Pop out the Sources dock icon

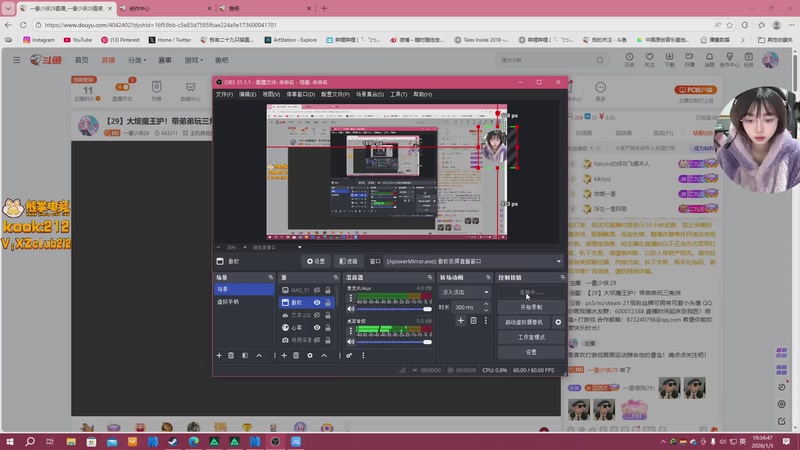[336, 278]
